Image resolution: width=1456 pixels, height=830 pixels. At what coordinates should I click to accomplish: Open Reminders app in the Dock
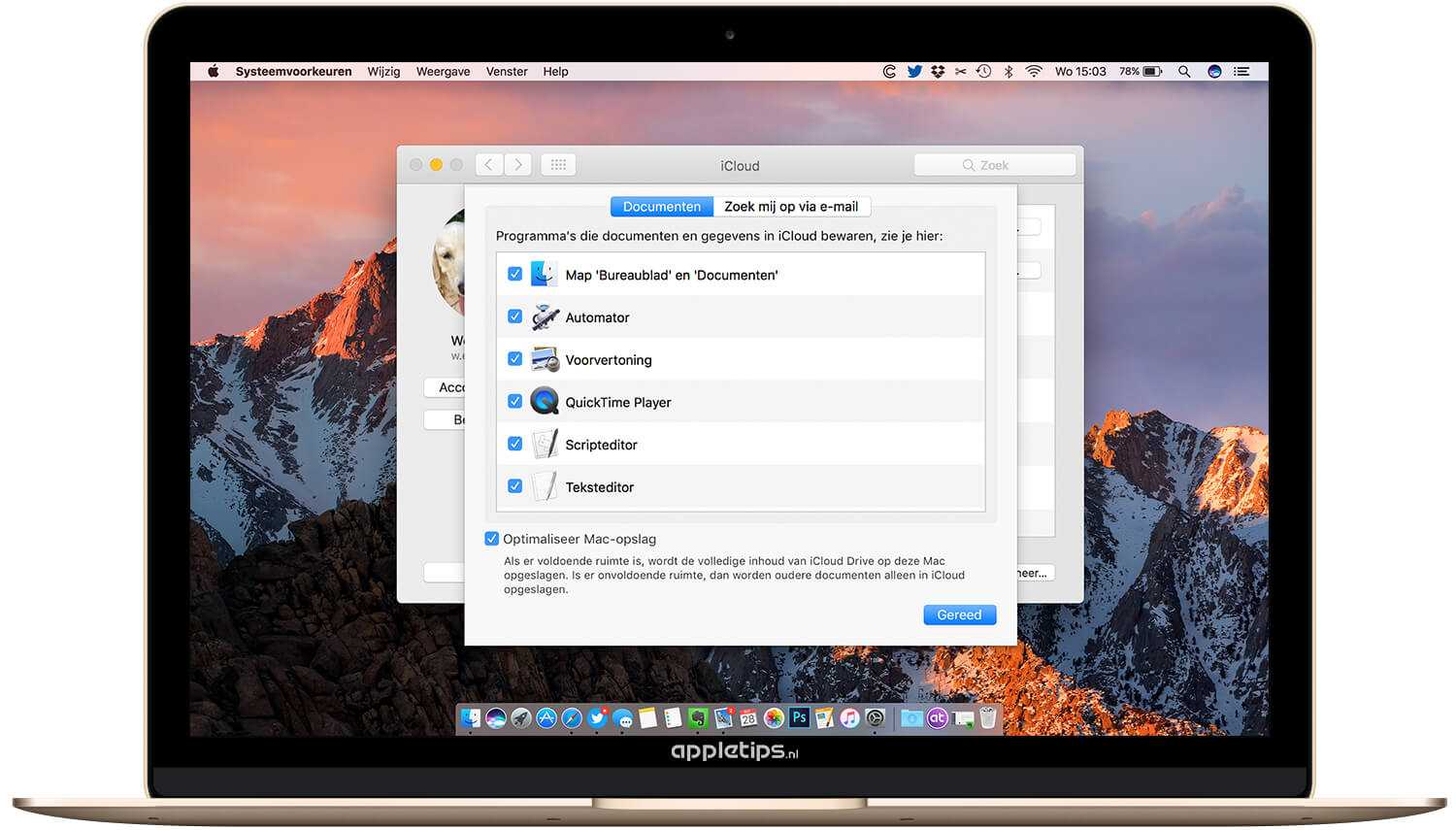pyautogui.click(x=673, y=718)
